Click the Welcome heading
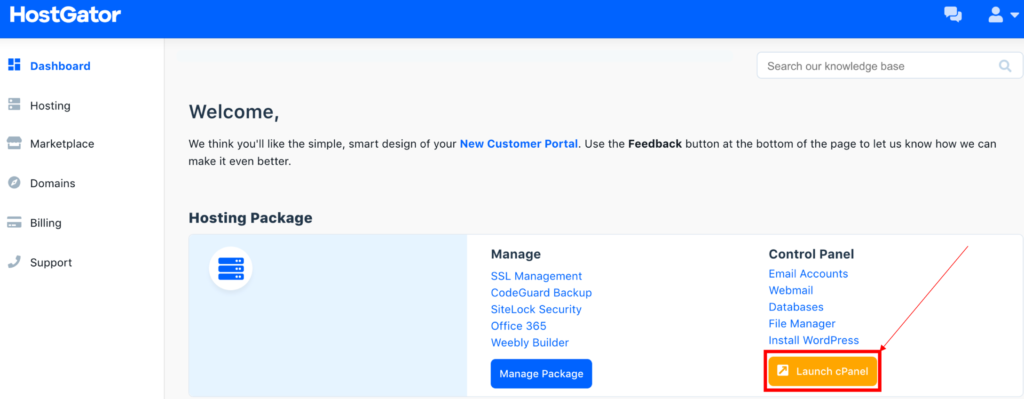 (x=234, y=112)
